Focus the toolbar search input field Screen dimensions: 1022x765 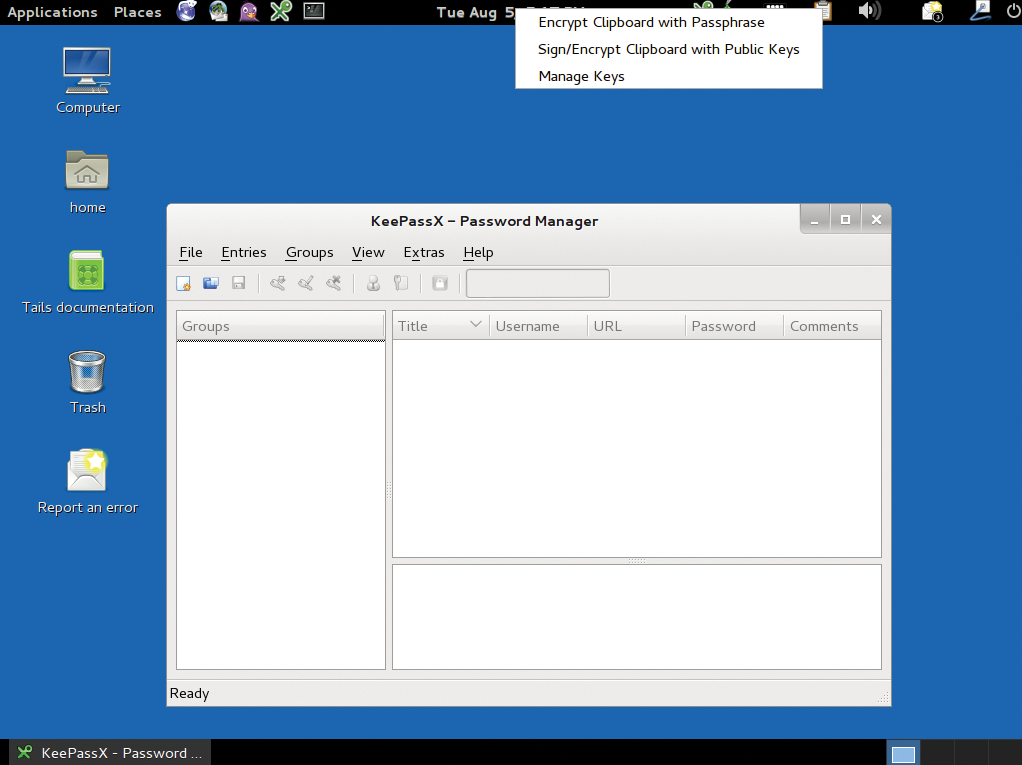coord(537,284)
